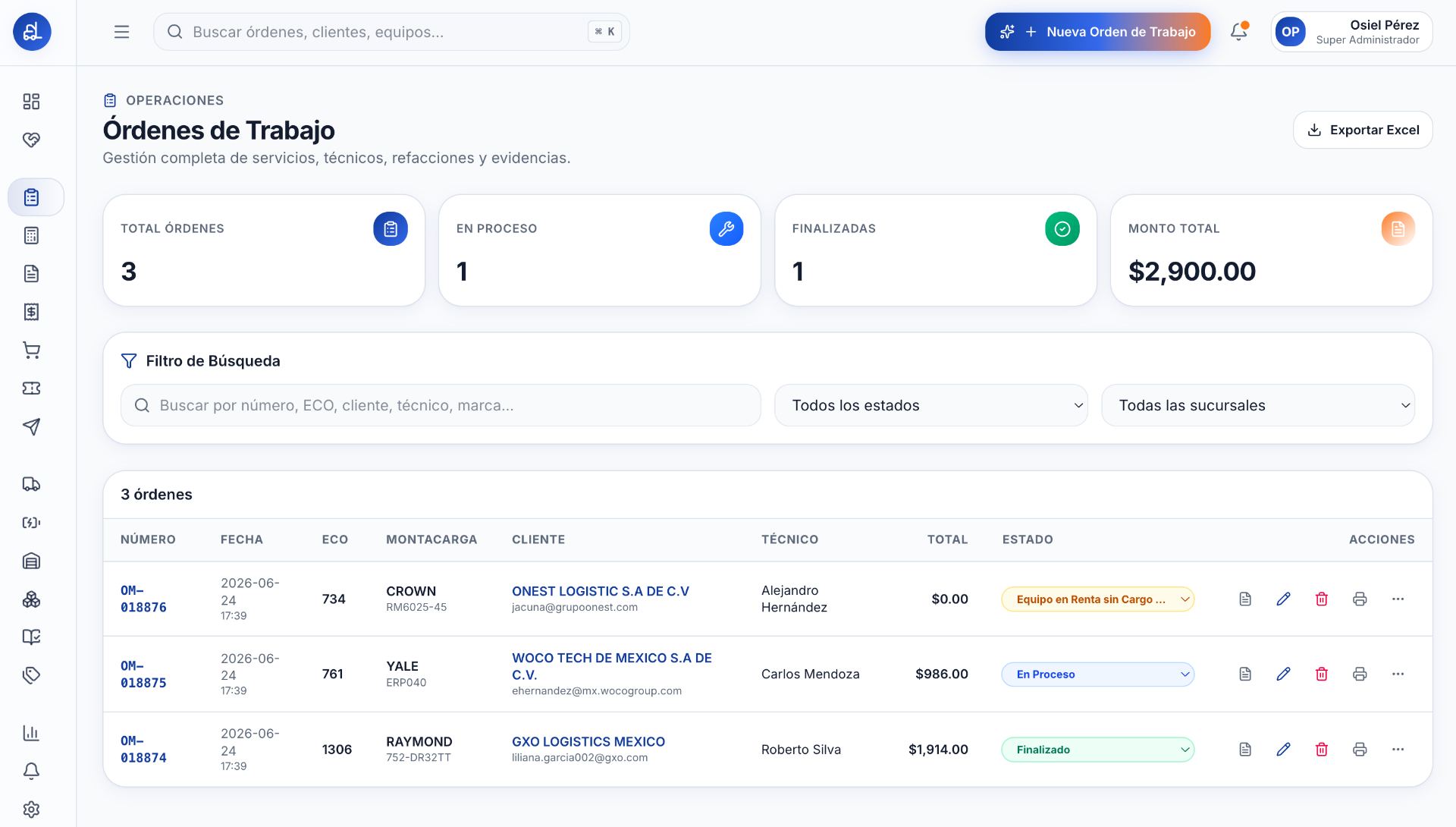
Task: Open the document page icon in sidebar
Action: (x=31, y=274)
